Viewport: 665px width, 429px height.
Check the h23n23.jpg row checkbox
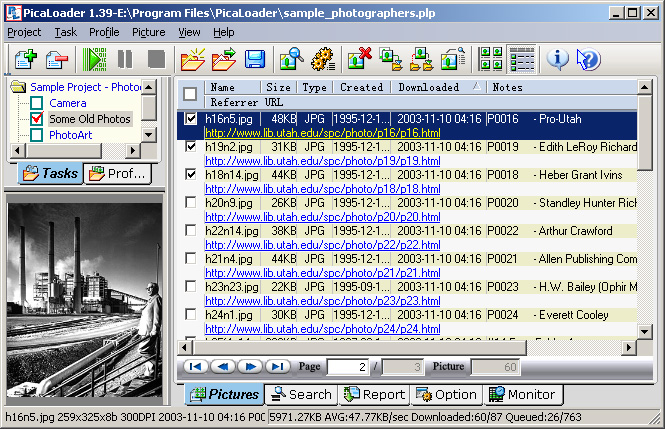(x=191, y=286)
